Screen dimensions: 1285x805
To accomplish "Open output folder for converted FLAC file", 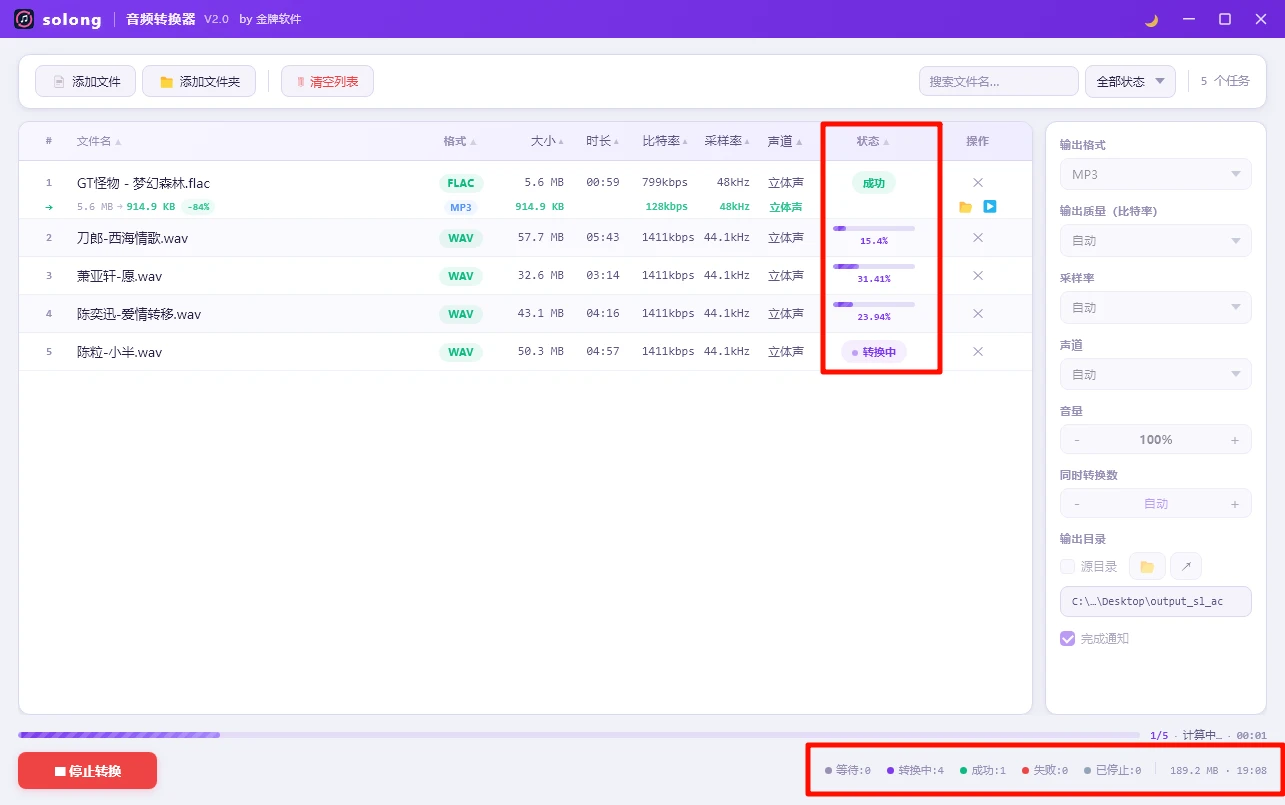I will [965, 207].
